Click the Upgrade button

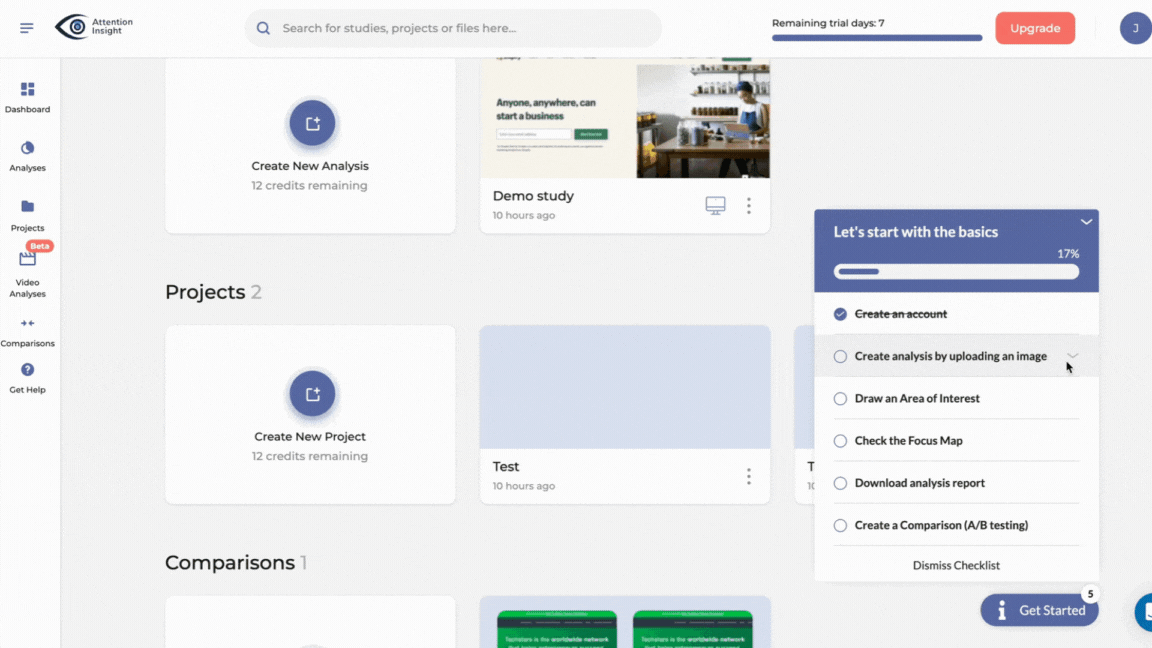1035,28
